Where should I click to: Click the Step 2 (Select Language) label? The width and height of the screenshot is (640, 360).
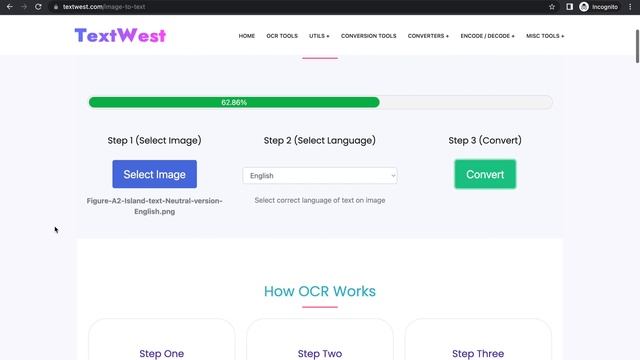[320, 140]
